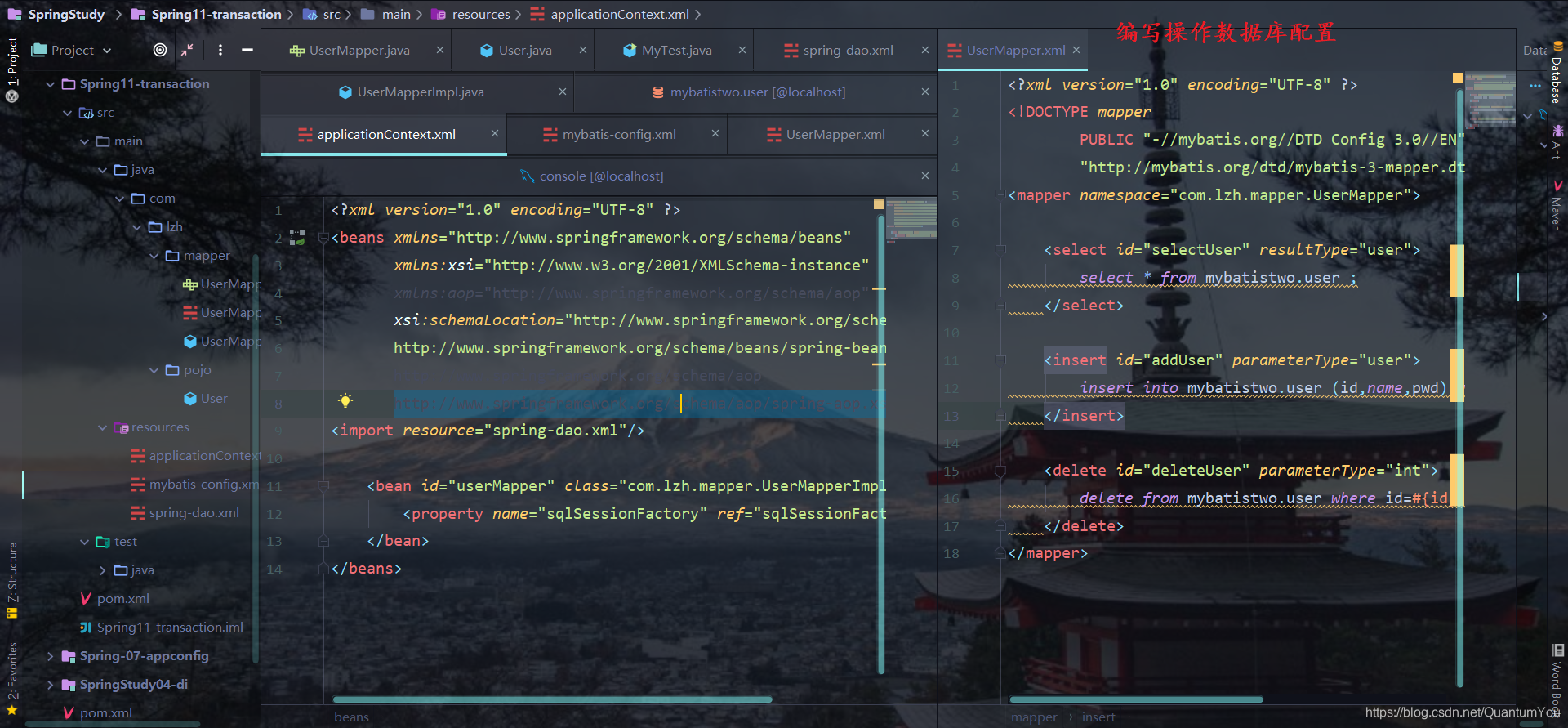Open the Maven tool window sidebar
This screenshot has height=728, width=1568.
[1557, 206]
